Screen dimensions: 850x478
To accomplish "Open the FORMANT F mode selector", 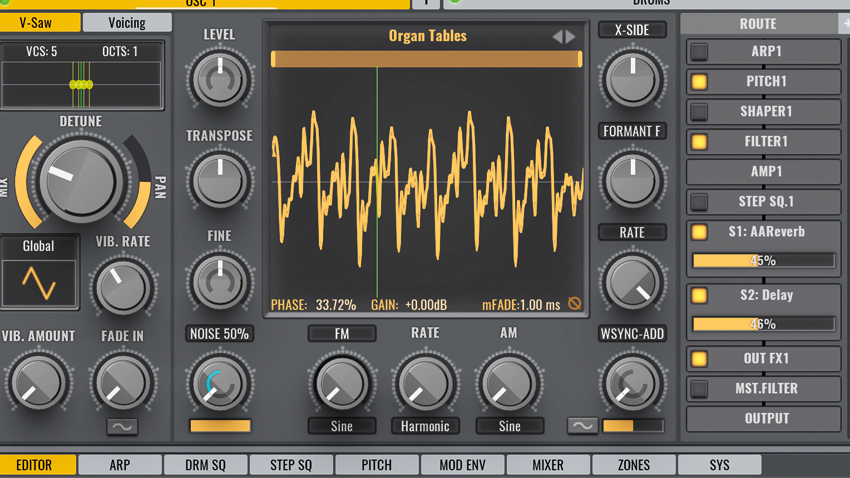I will coord(632,131).
